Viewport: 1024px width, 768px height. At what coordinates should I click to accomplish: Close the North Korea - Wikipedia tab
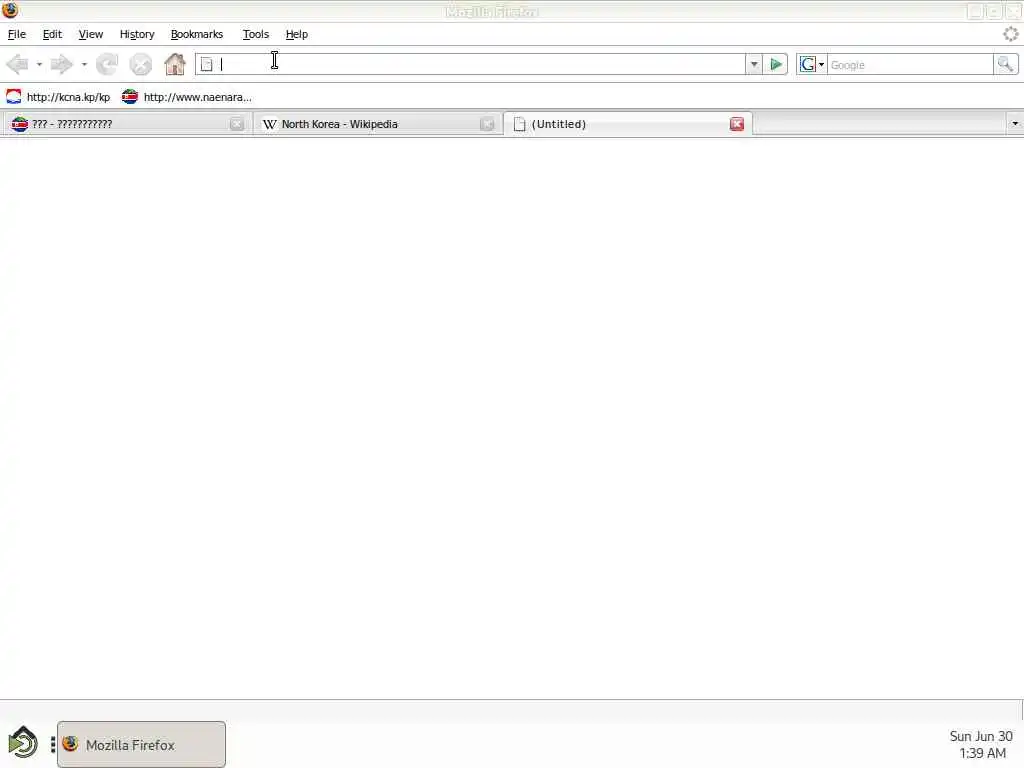coord(487,124)
